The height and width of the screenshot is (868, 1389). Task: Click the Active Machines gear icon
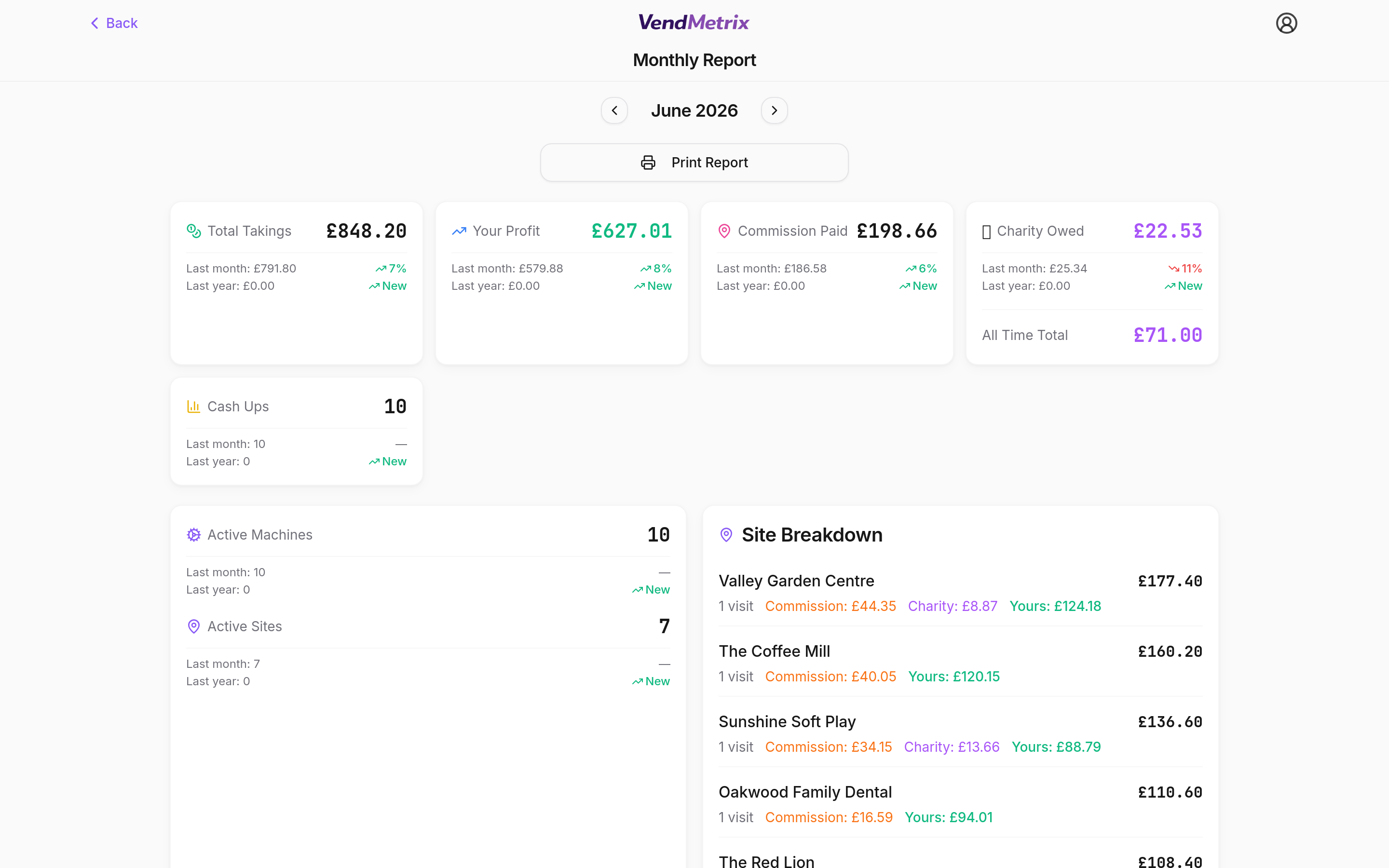(x=194, y=534)
